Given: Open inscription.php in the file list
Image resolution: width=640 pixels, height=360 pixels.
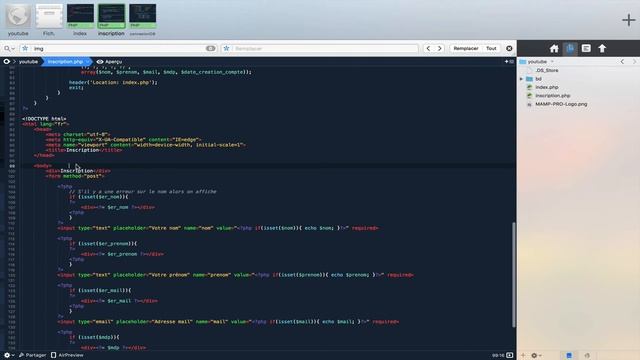Looking at the screenshot, I should (553, 96).
